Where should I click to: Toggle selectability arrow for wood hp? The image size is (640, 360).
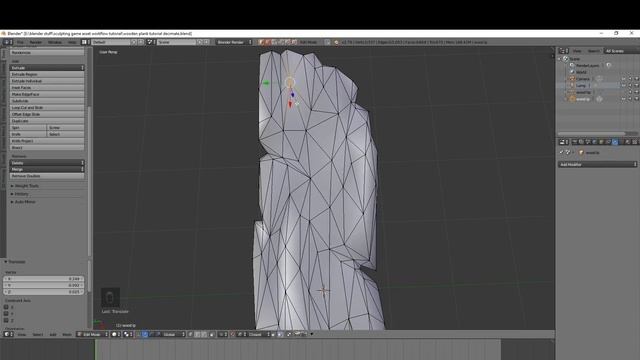click(630, 92)
